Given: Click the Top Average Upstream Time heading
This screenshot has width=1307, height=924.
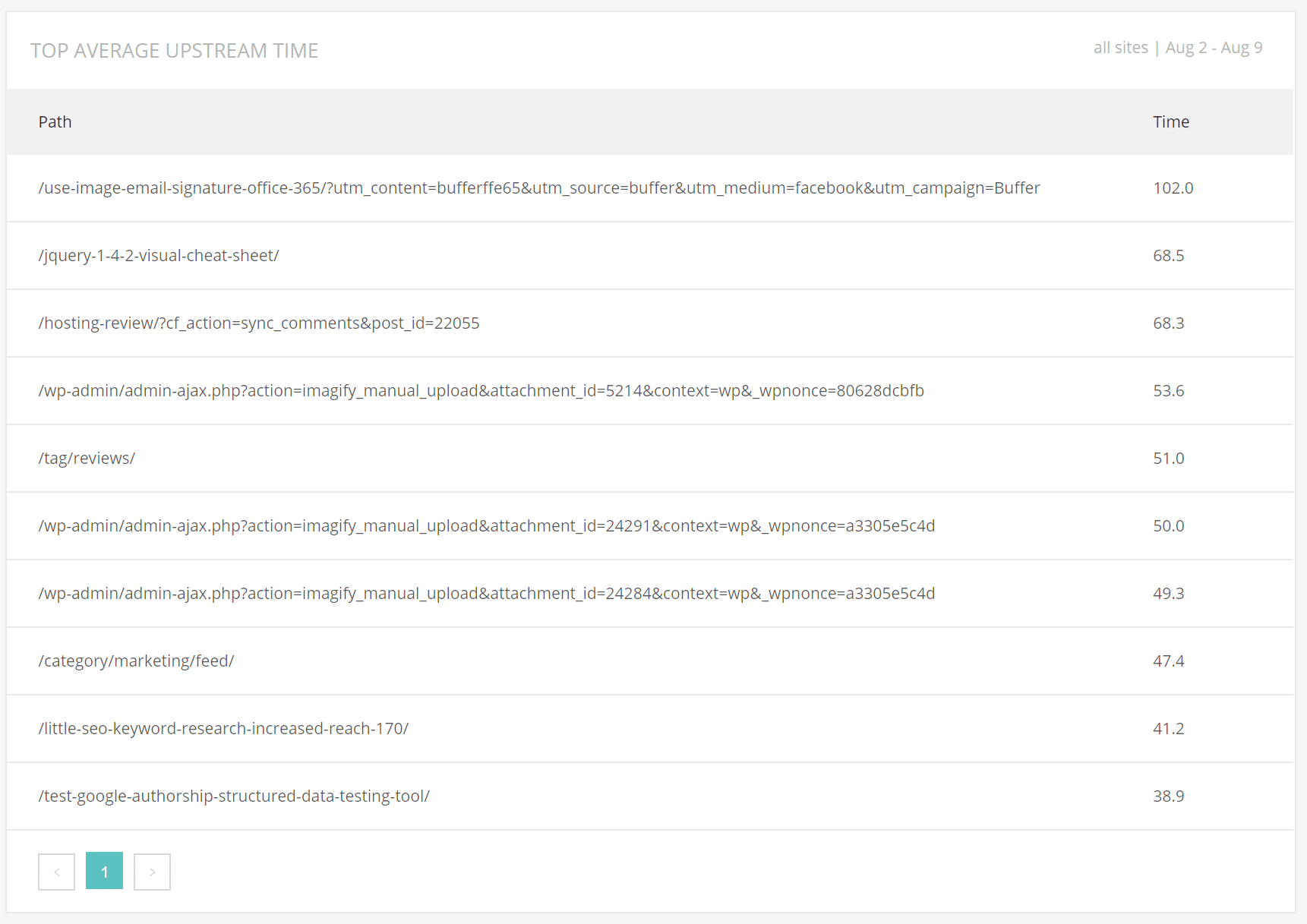Looking at the screenshot, I should 174,50.
